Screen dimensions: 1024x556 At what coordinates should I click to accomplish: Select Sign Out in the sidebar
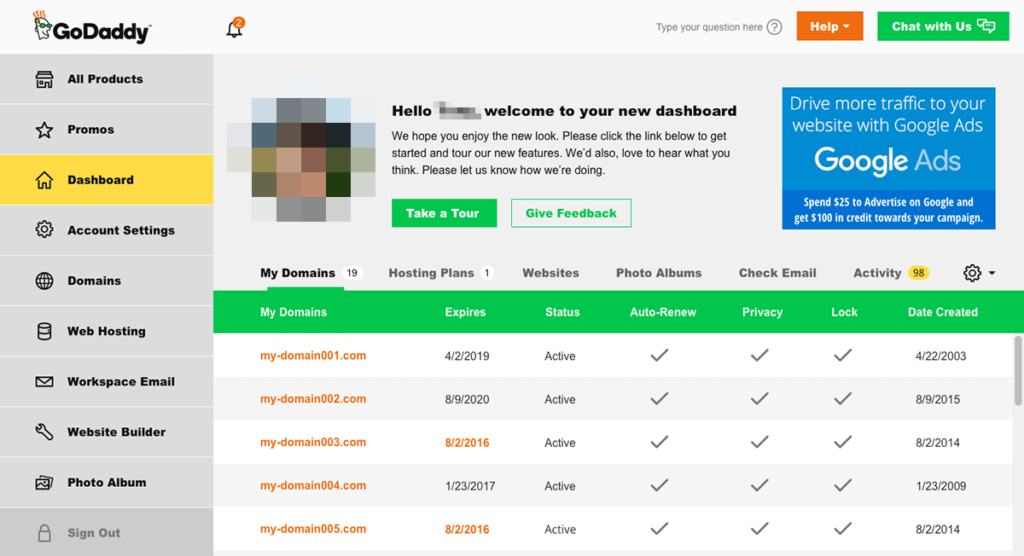pyautogui.click(x=106, y=532)
